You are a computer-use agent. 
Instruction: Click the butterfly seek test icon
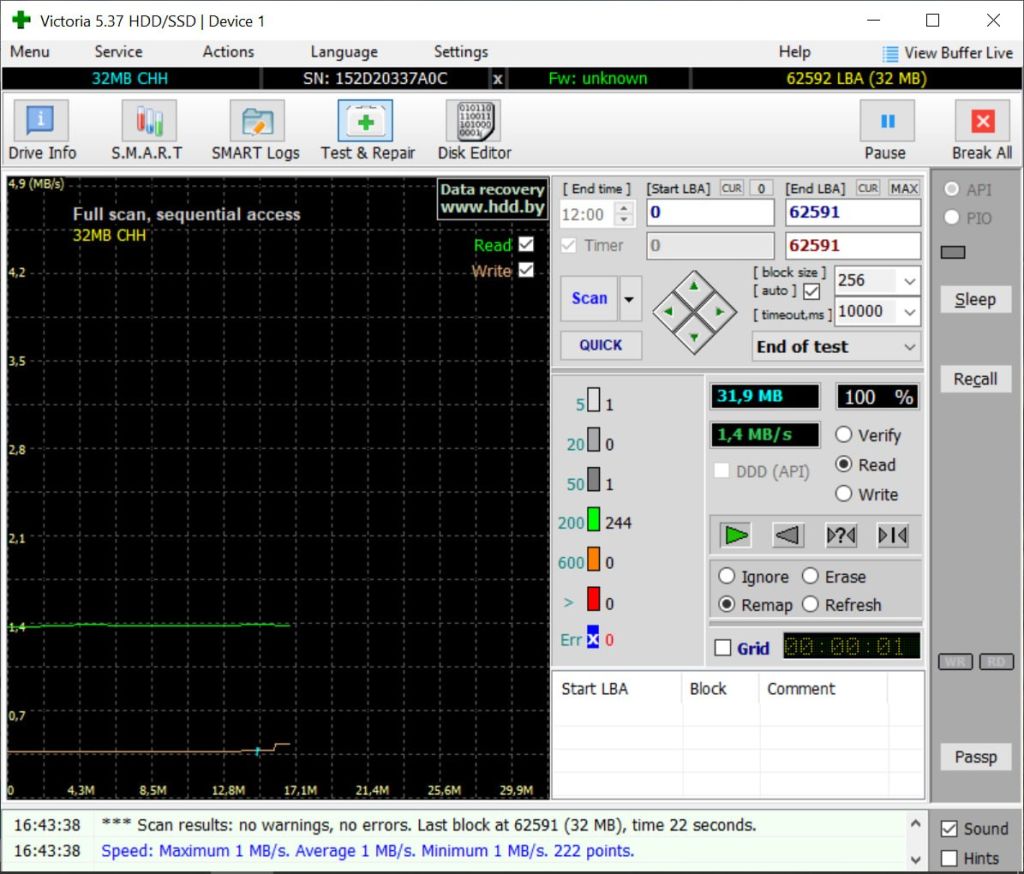coord(893,536)
